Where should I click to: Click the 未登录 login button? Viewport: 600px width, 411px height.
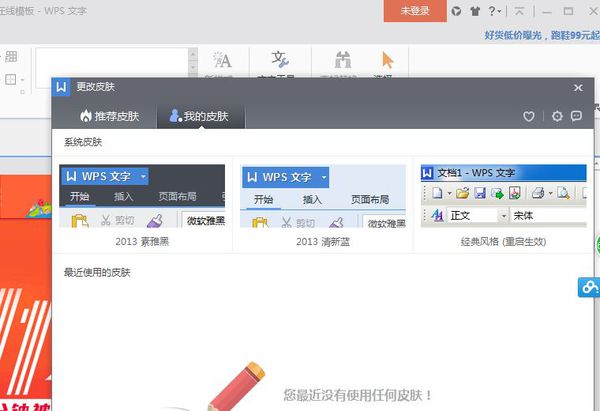(x=415, y=11)
